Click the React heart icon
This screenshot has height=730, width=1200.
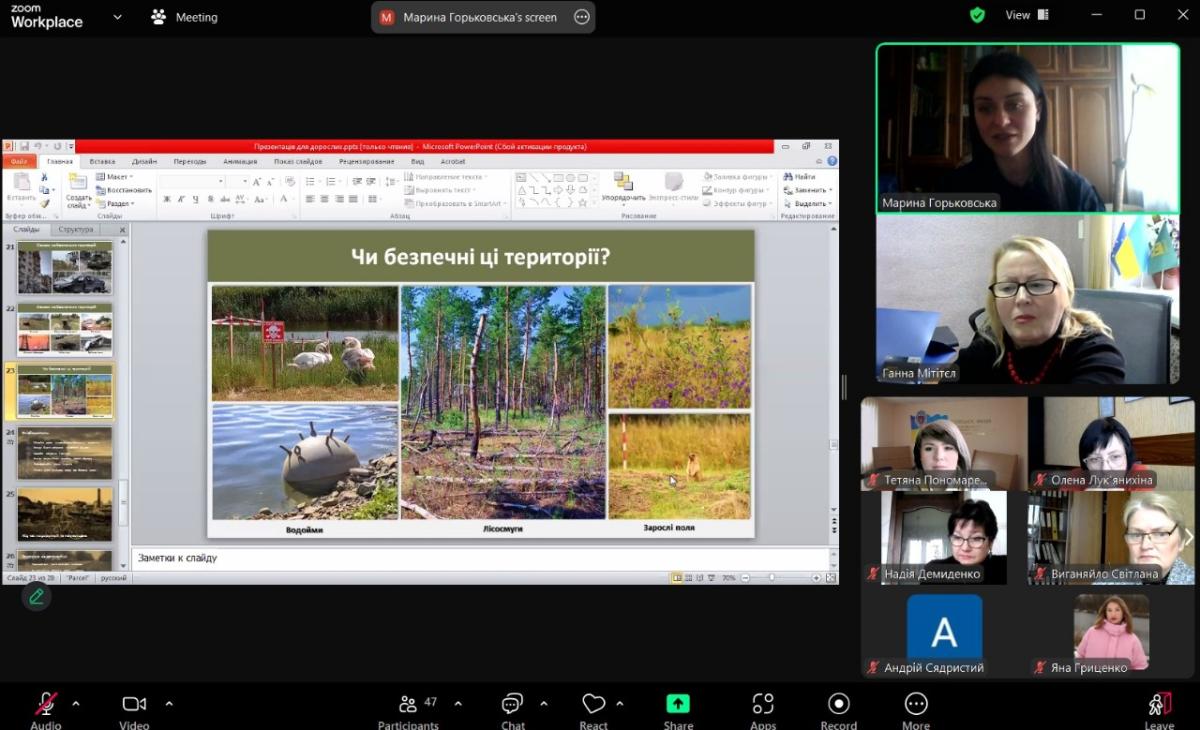point(593,705)
